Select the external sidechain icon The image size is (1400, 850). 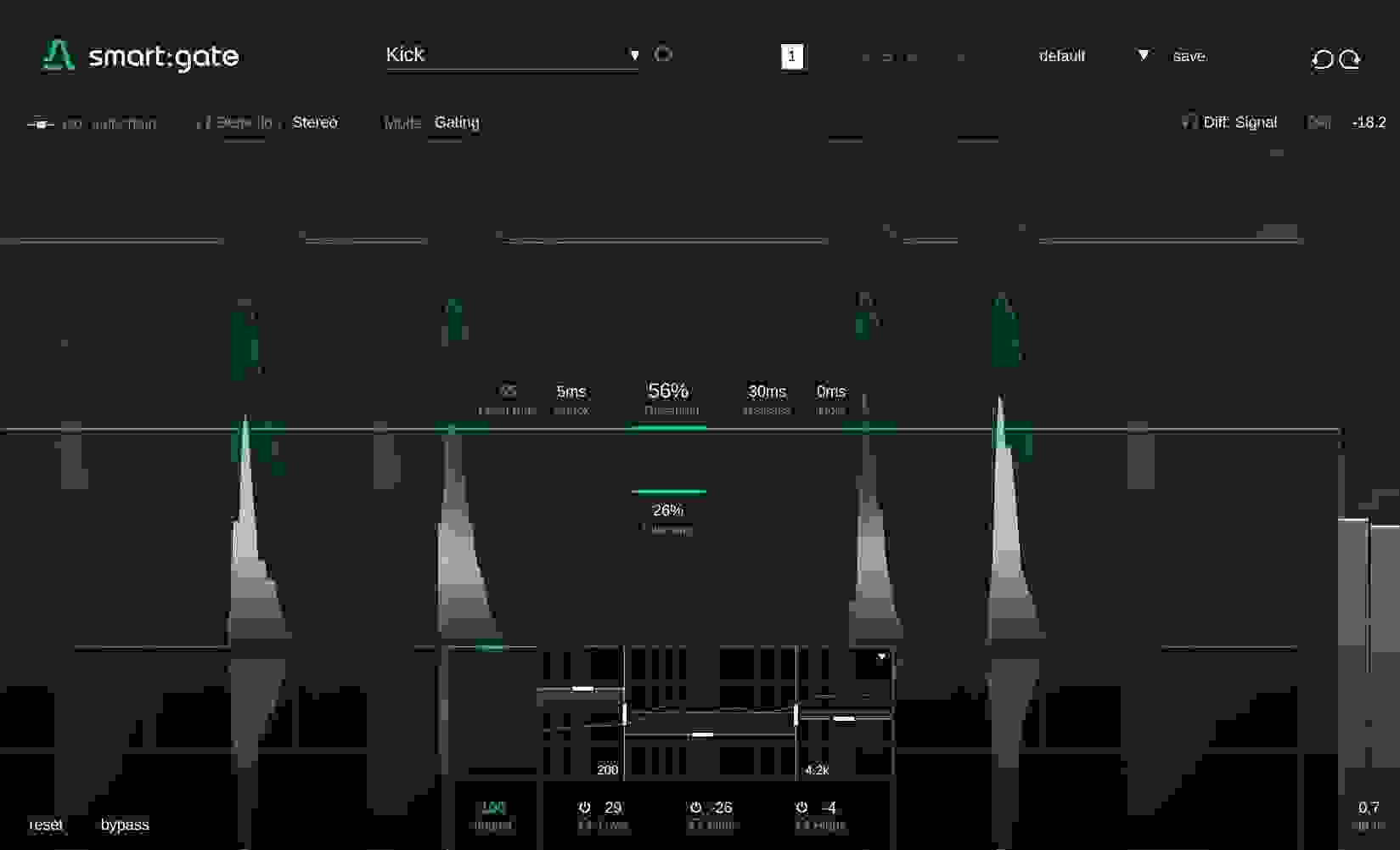click(x=40, y=122)
